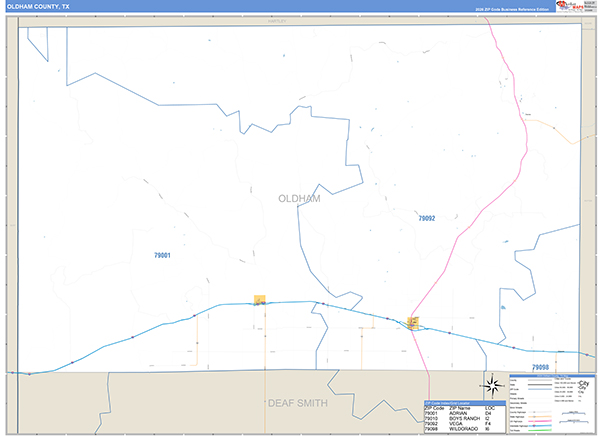The width and height of the screenshot is (600, 436).
Task: Click the compass rose icon
Action: [492, 385]
